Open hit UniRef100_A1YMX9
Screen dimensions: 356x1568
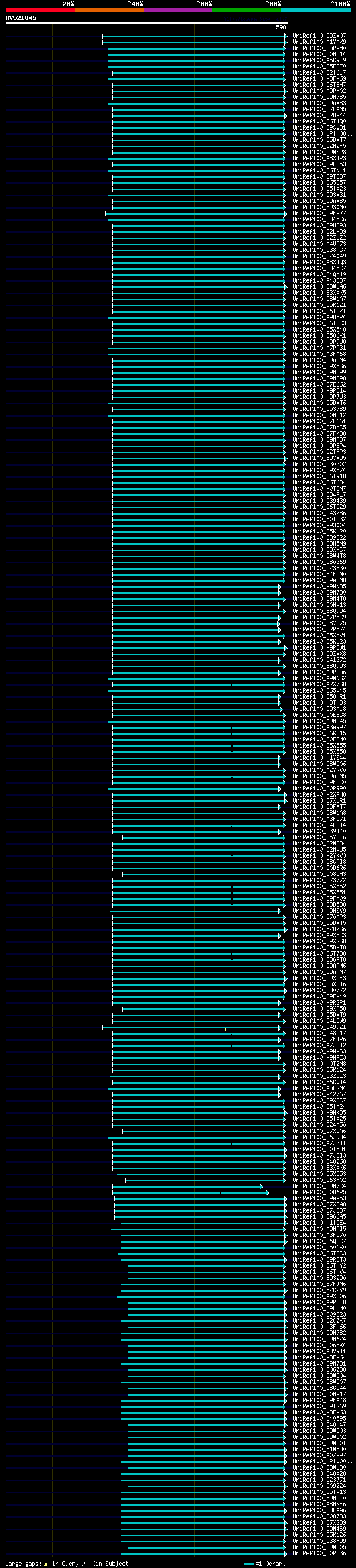pos(319,42)
